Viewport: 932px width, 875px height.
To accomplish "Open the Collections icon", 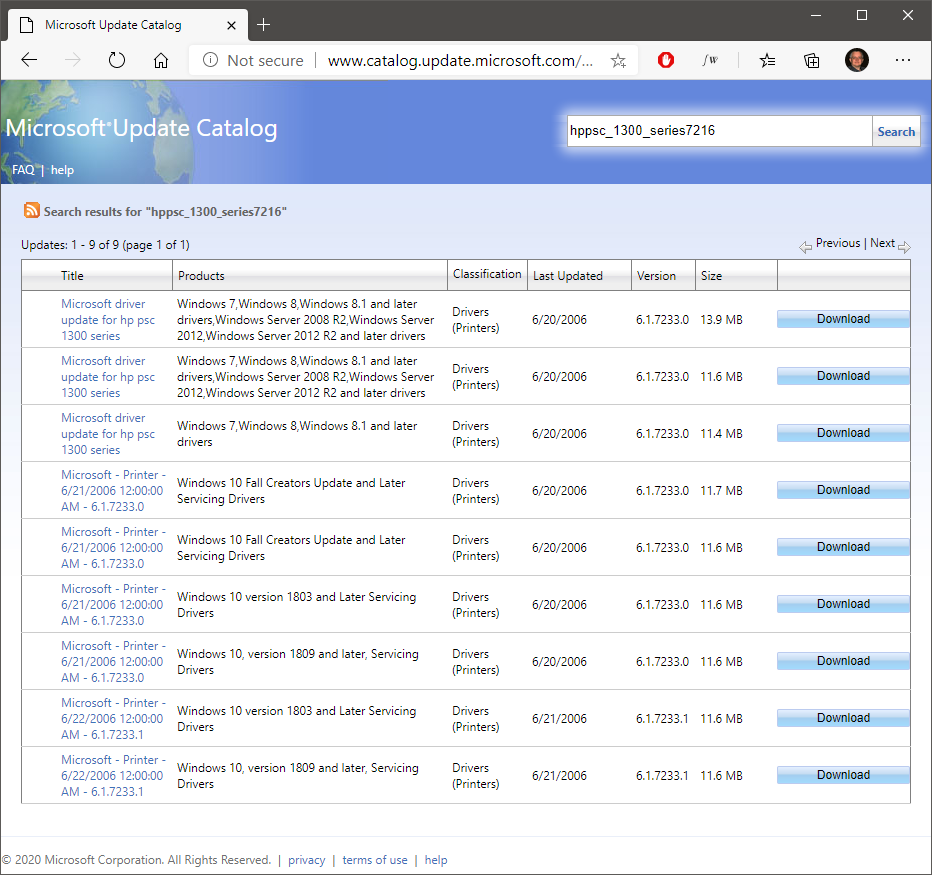I will [x=811, y=60].
